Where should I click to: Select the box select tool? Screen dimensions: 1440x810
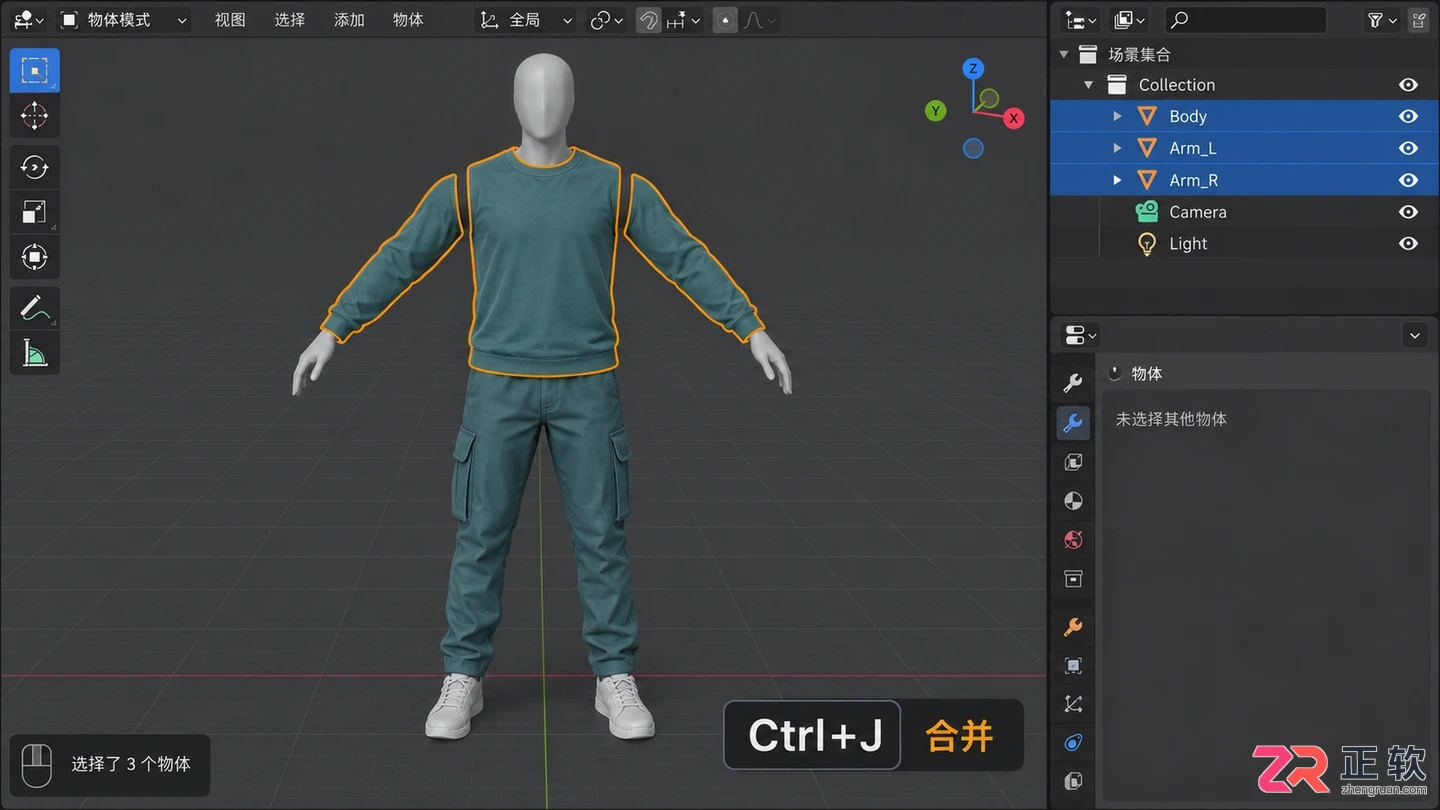coord(34,70)
